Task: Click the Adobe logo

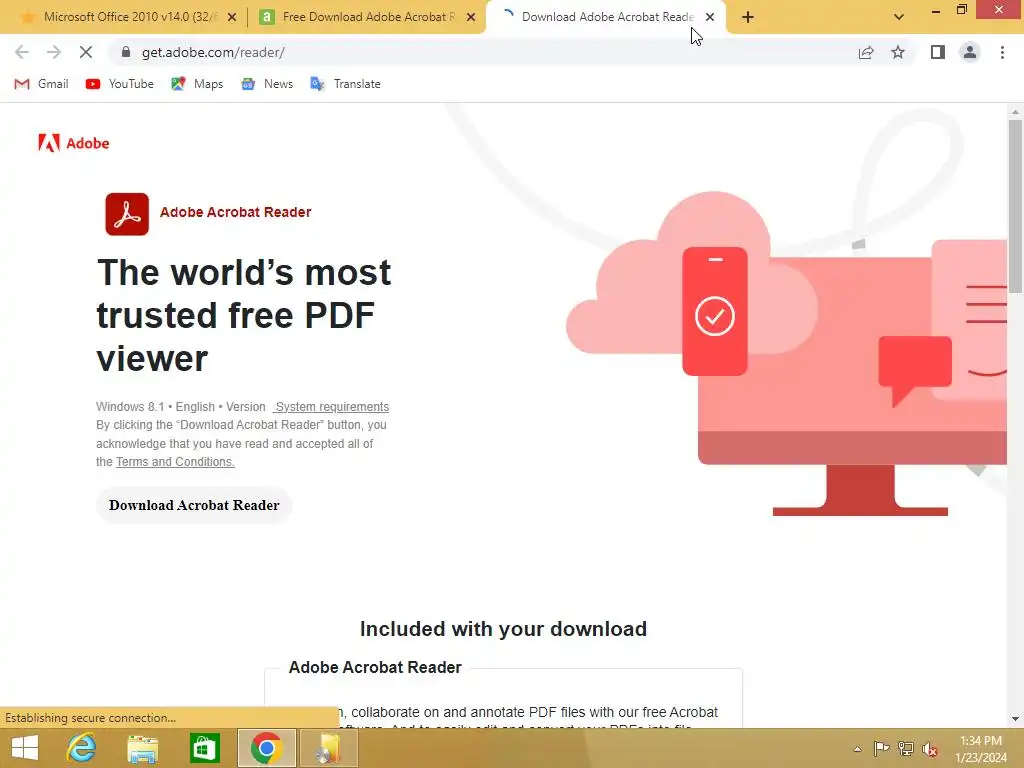Action: tap(74, 143)
